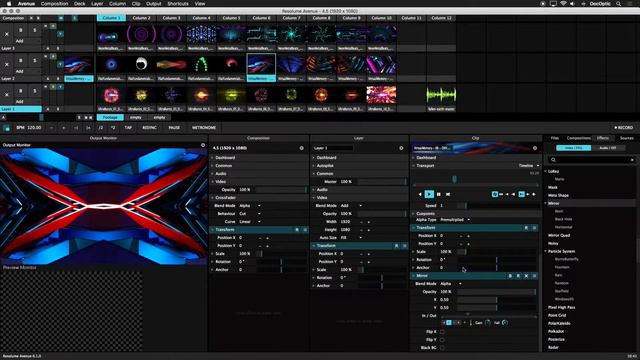Open the Behaviour Cut dropdown

250,214
